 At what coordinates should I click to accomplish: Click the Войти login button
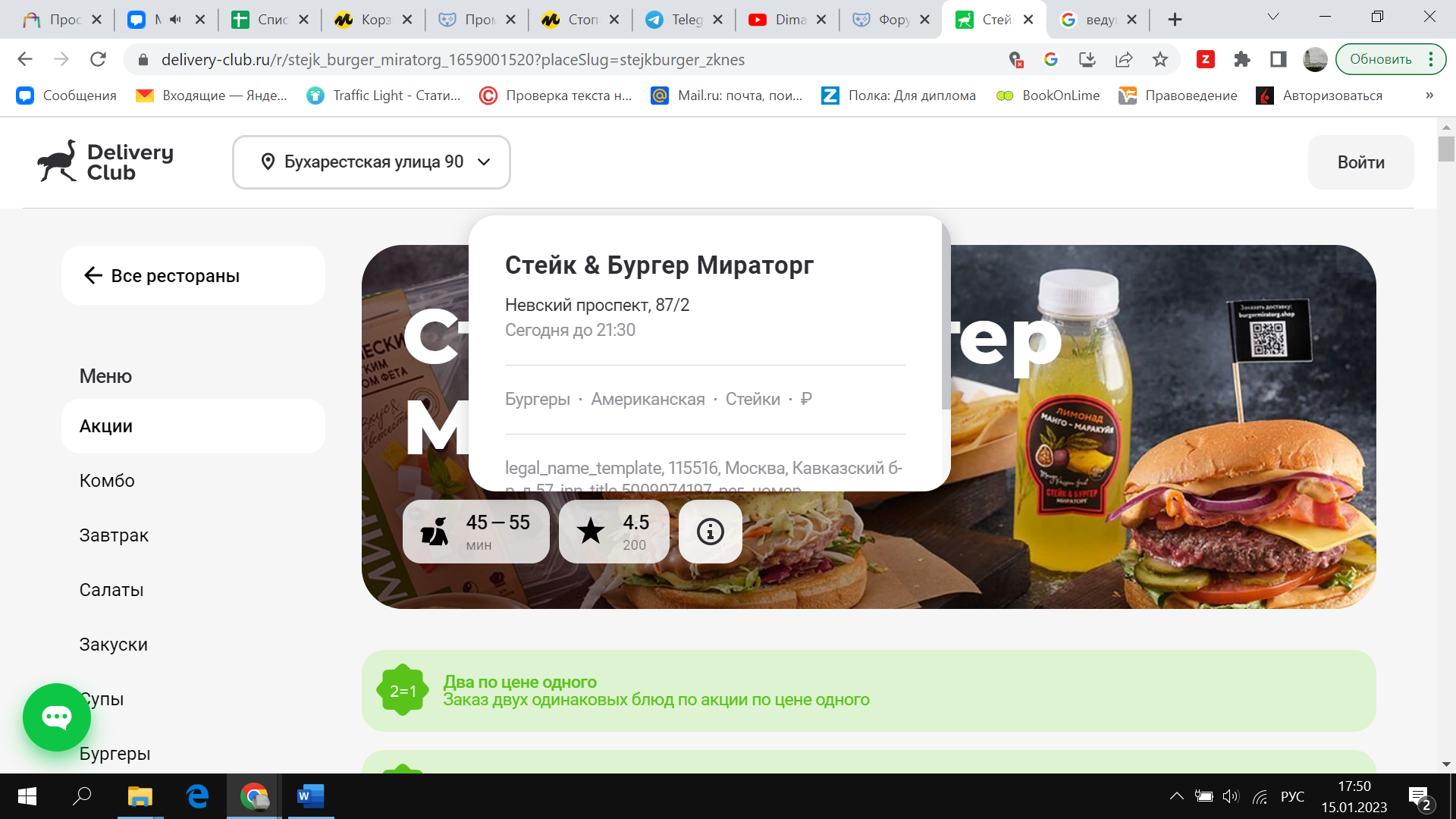[1361, 162]
